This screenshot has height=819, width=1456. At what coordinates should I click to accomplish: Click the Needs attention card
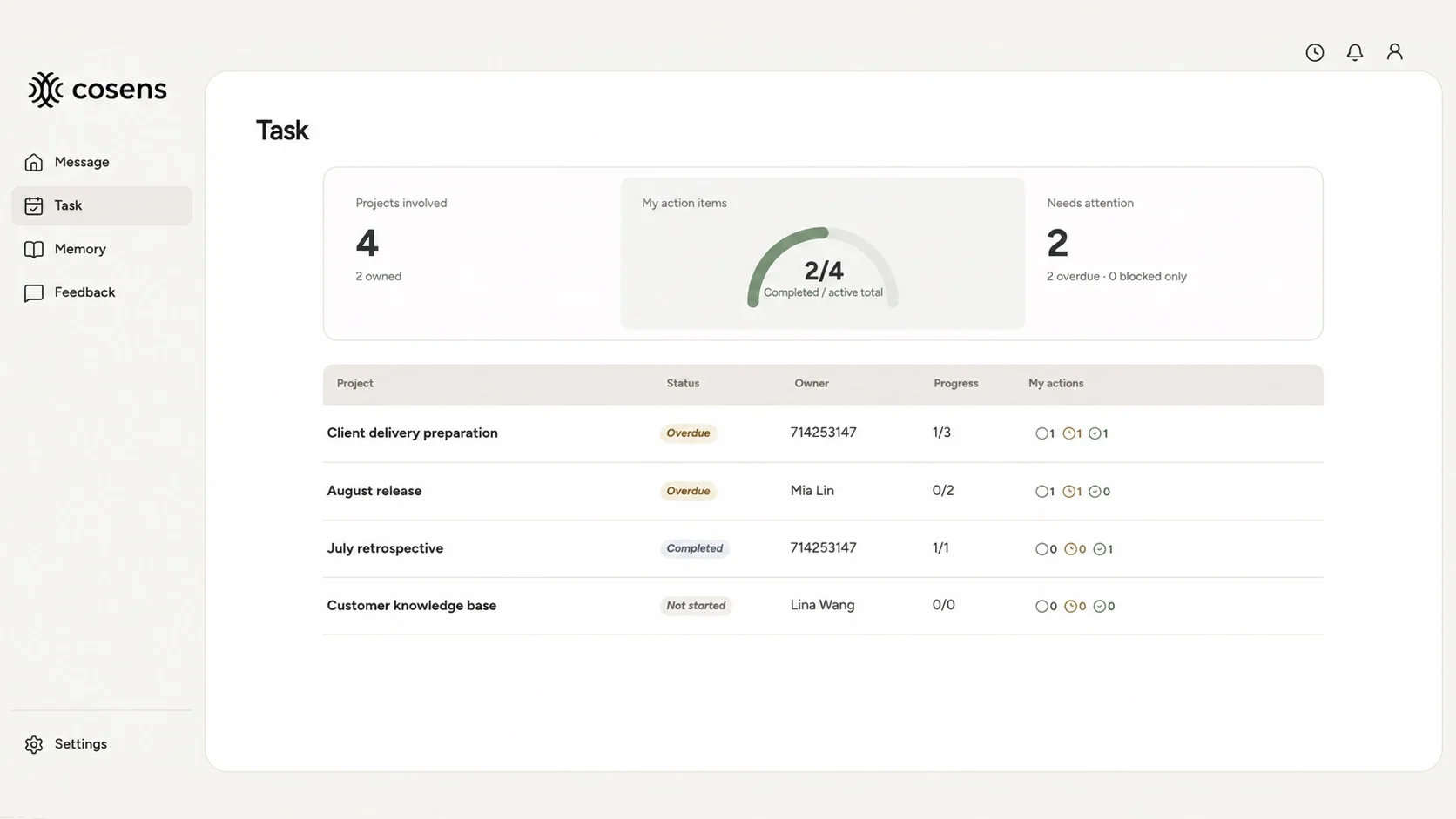pos(1167,253)
